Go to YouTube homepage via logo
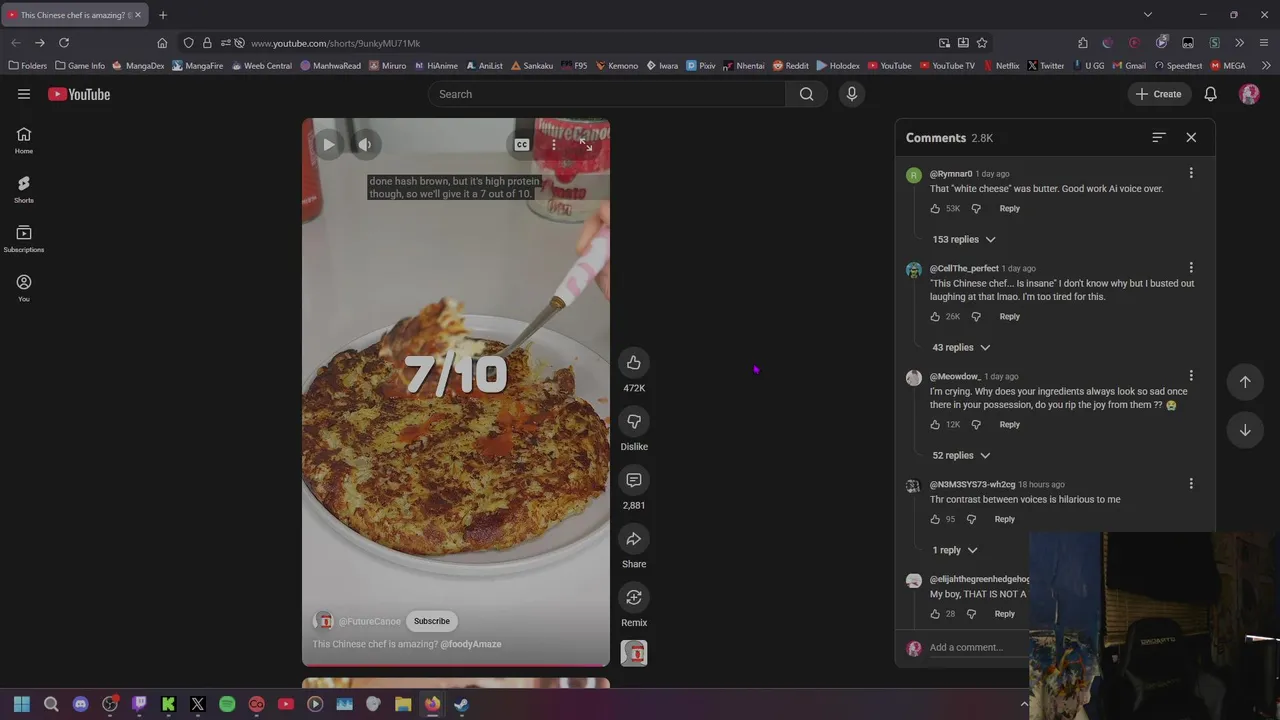 [x=79, y=94]
